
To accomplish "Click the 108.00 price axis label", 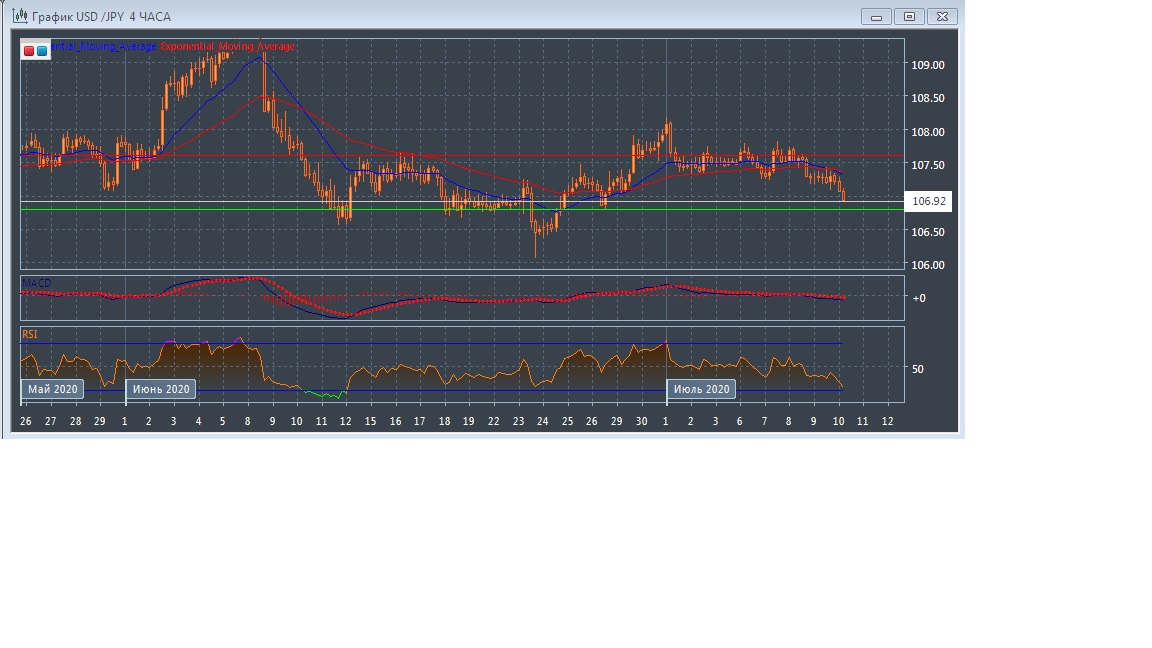I will coord(927,131).
